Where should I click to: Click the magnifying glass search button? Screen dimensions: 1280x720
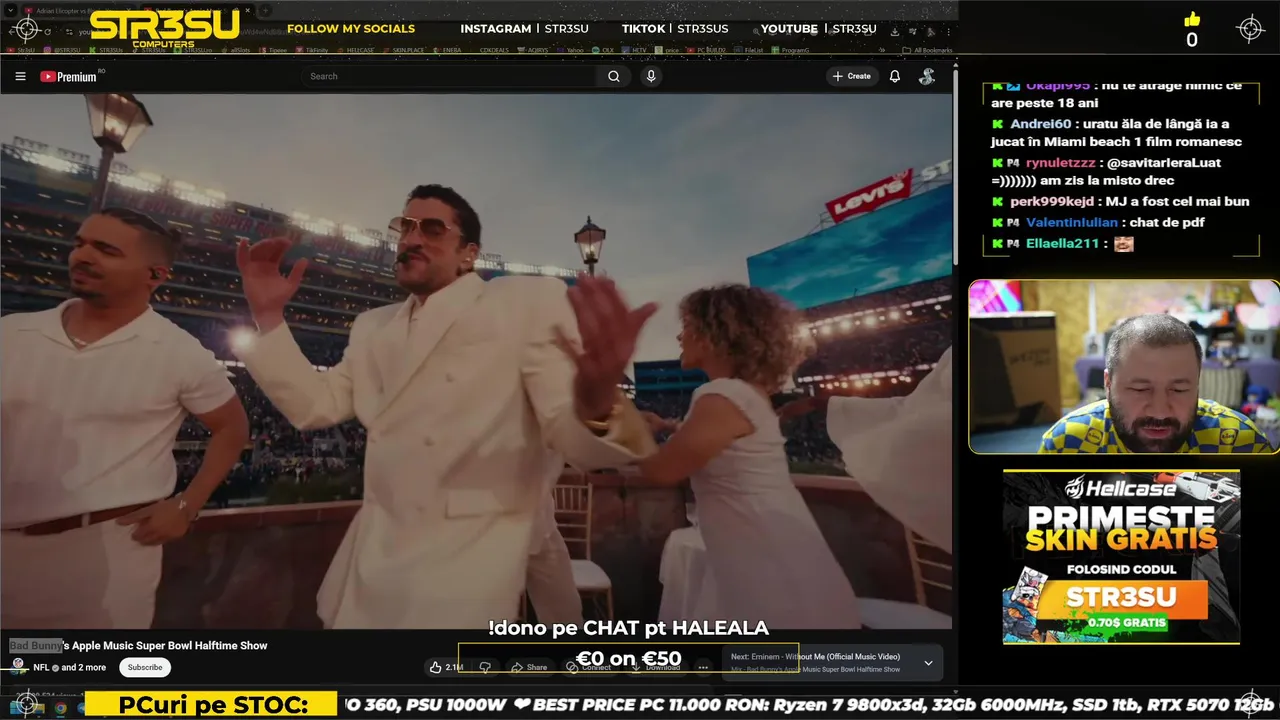click(614, 76)
